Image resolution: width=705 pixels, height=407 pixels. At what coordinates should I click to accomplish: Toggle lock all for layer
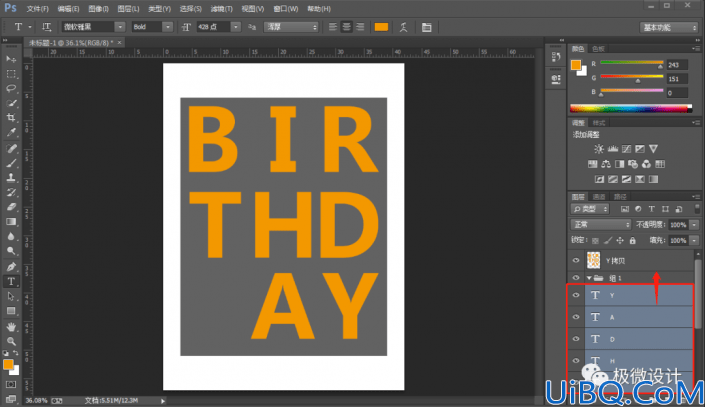(633, 241)
